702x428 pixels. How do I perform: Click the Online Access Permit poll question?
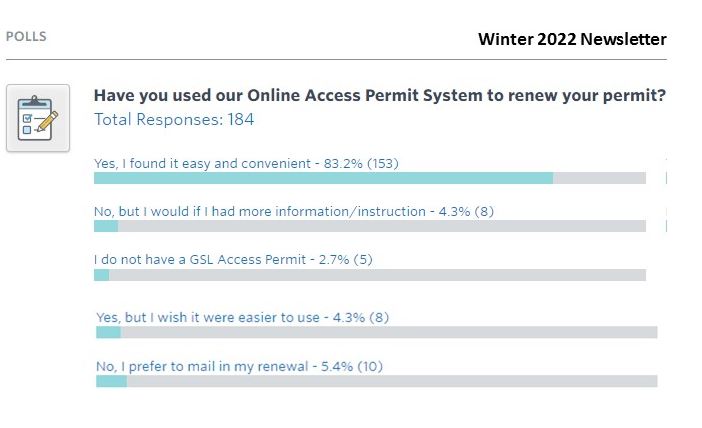tap(380, 96)
